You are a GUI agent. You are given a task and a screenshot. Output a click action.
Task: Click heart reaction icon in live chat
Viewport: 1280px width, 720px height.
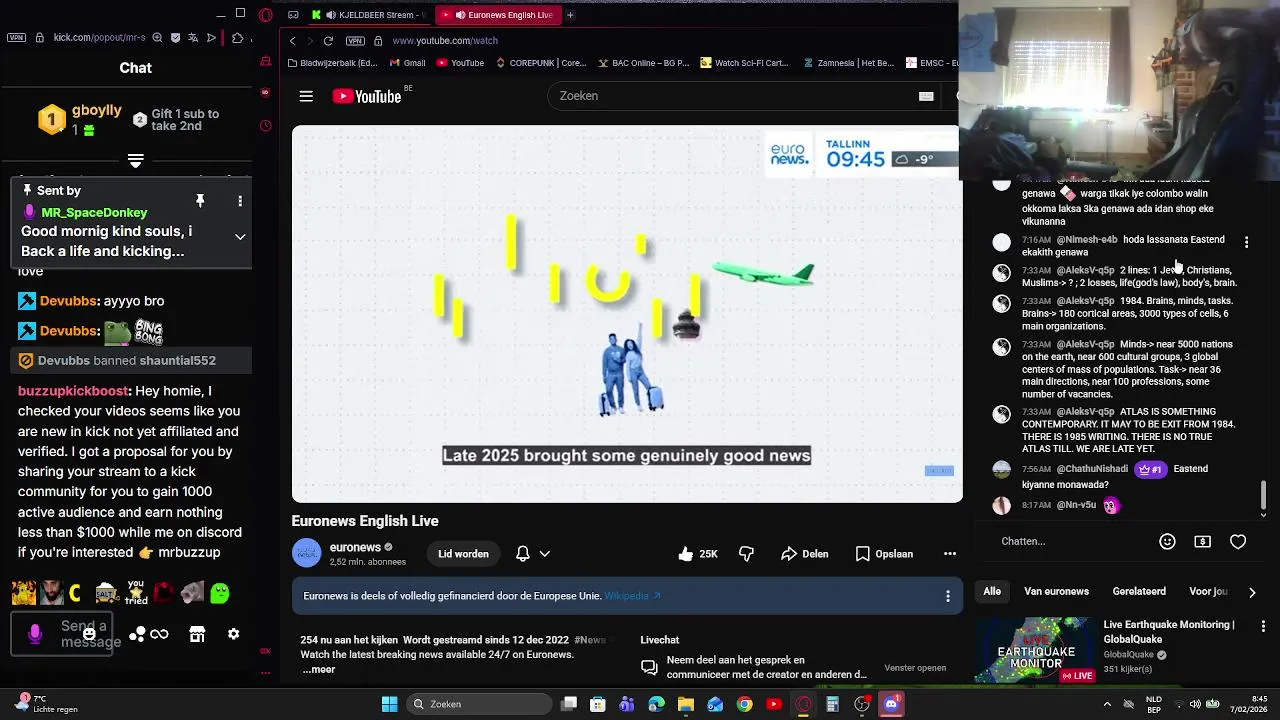[1238, 541]
